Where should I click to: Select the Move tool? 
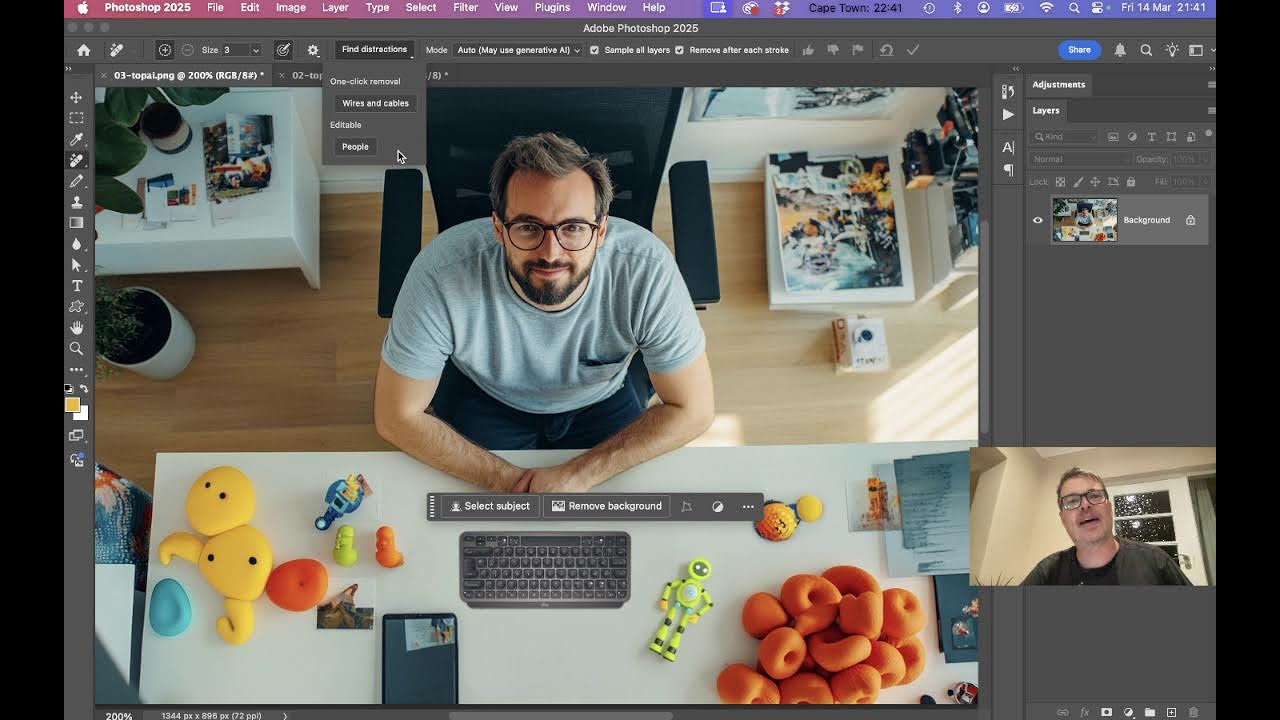pyautogui.click(x=76, y=97)
